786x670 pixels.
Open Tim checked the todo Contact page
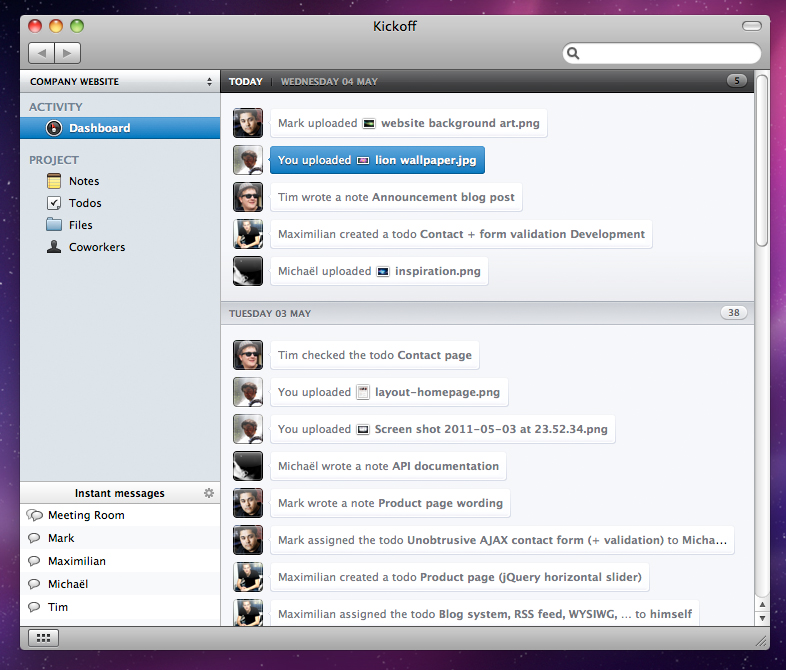[x=374, y=355]
